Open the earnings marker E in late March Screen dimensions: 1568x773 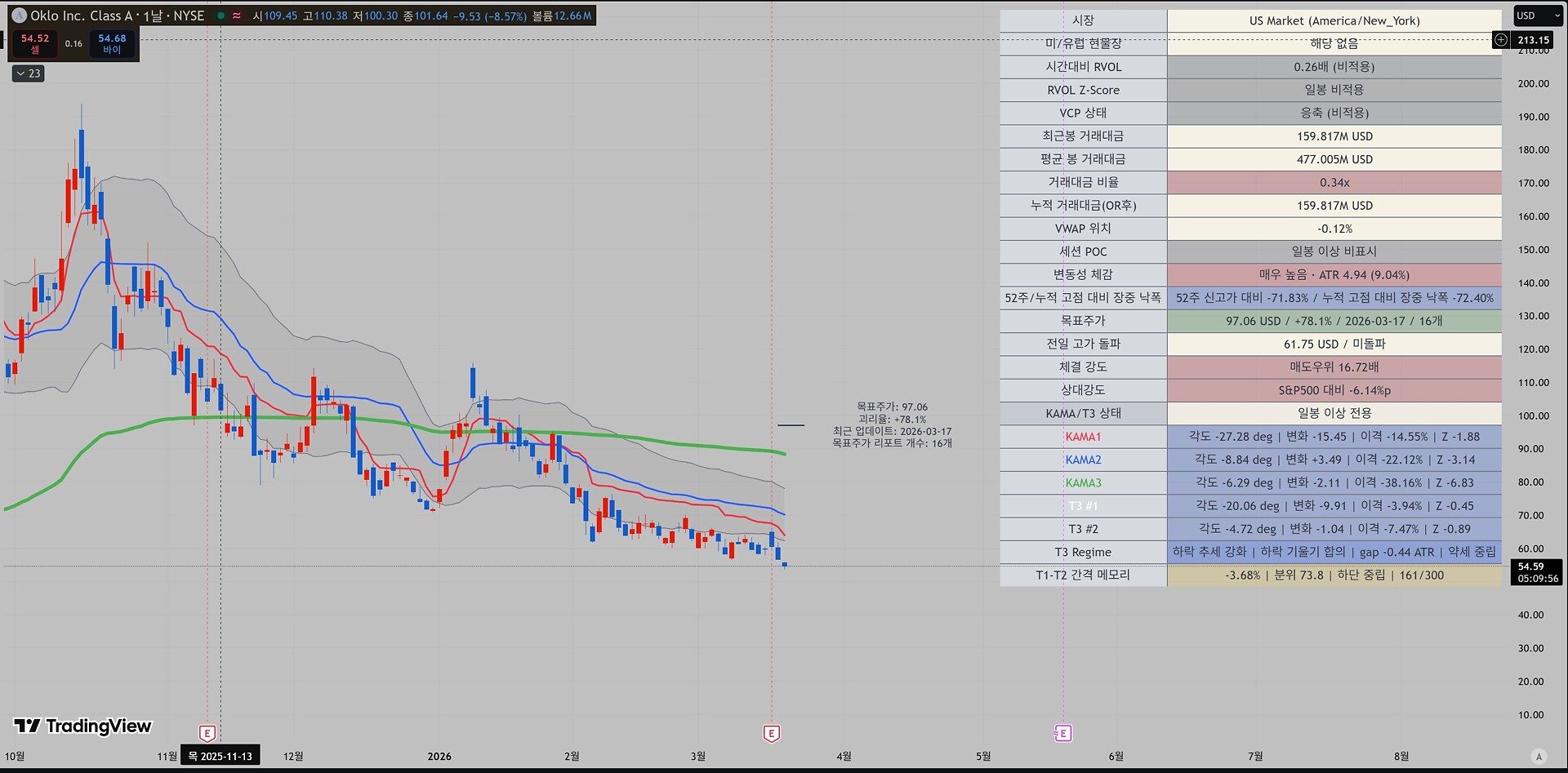[771, 734]
